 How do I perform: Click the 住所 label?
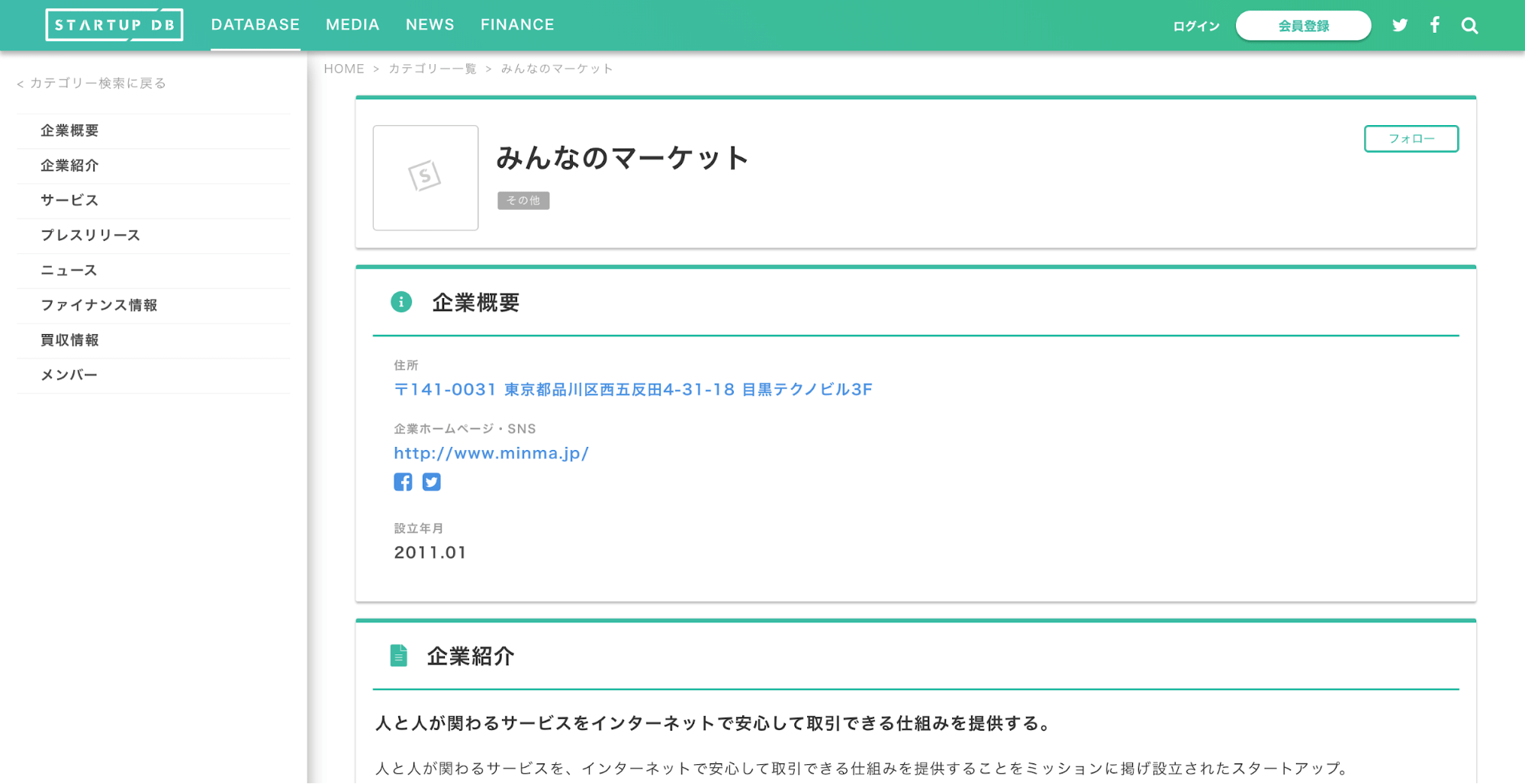tap(406, 365)
